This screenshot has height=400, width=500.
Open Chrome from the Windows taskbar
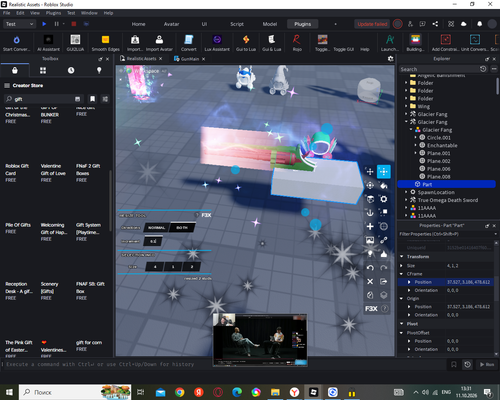[179, 392]
